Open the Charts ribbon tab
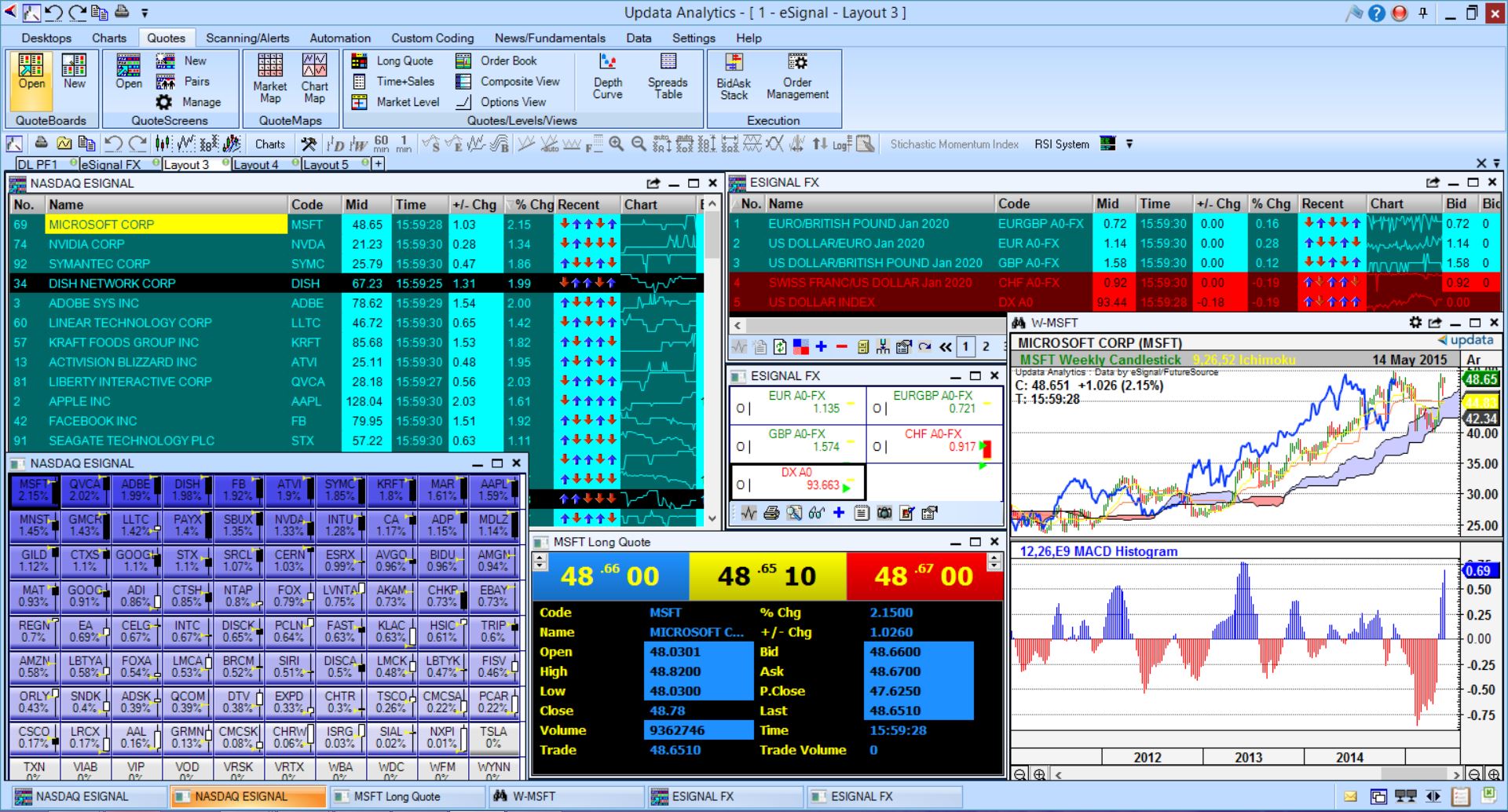 [x=108, y=38]
